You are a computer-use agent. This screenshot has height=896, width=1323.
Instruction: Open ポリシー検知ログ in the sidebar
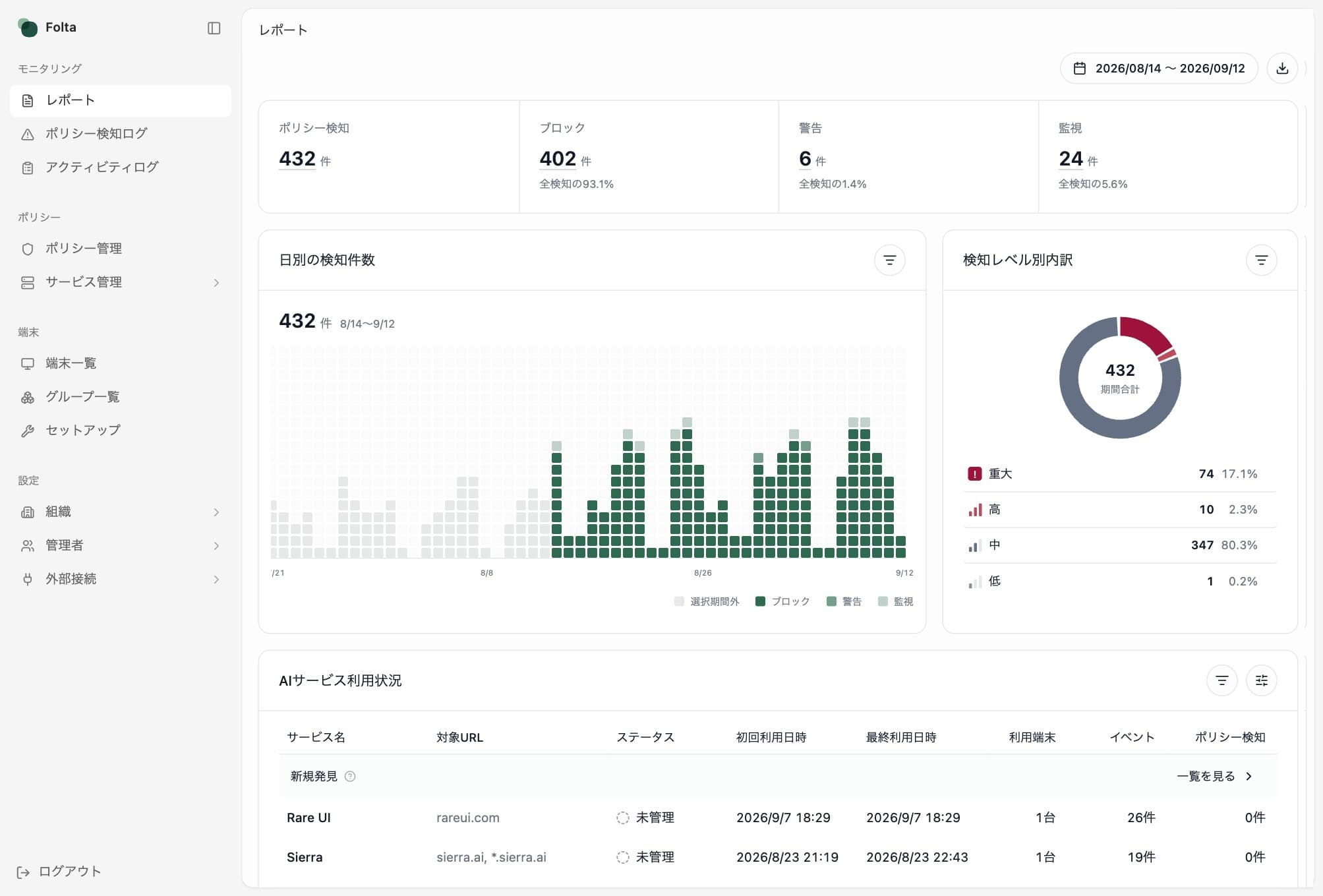(x=121, y=134)
